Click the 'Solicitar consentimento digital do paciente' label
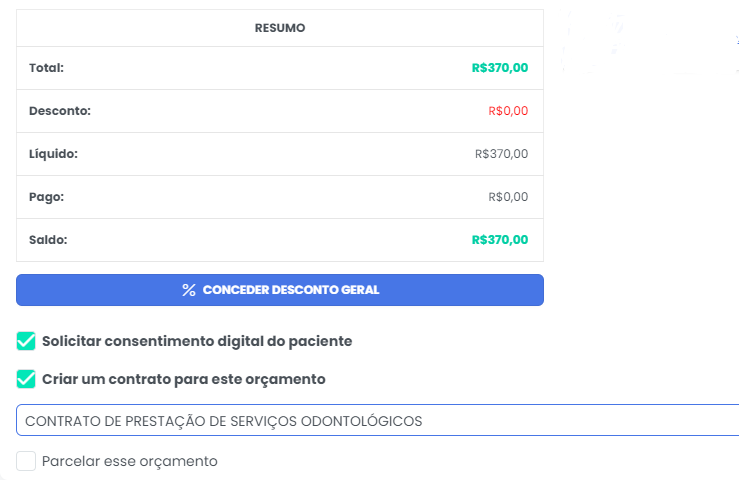The width and height of the screenshot is (739, 480). [197, 341]
